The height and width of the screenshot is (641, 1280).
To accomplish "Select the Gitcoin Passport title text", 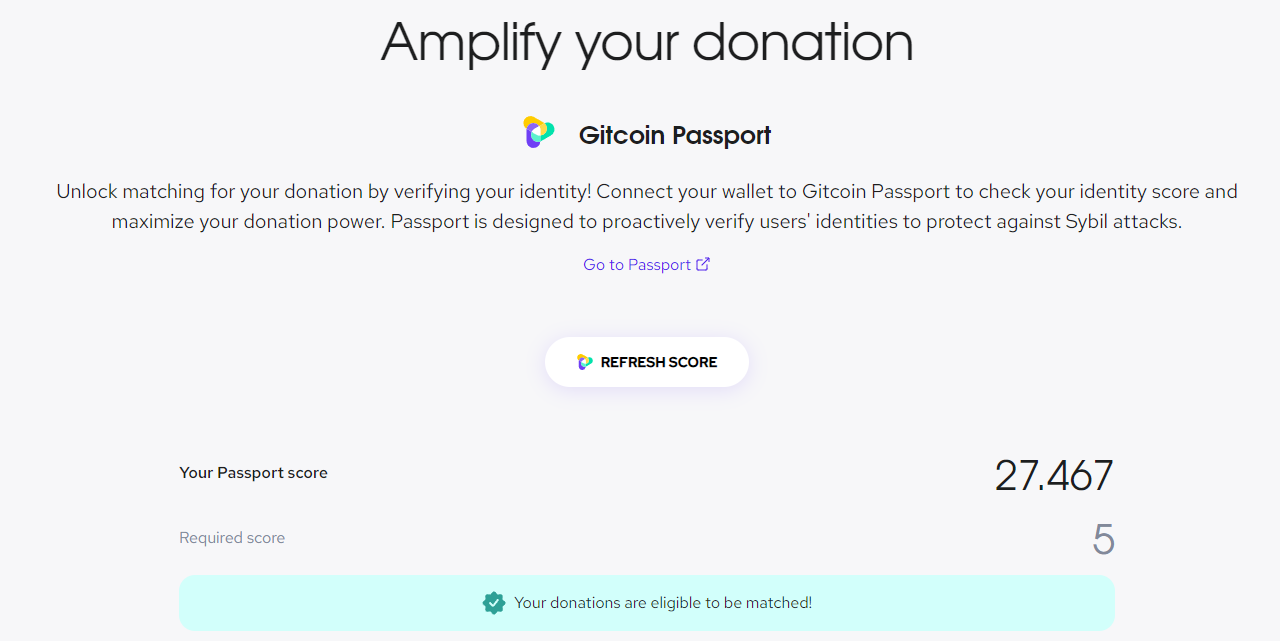I will [675, 135].
